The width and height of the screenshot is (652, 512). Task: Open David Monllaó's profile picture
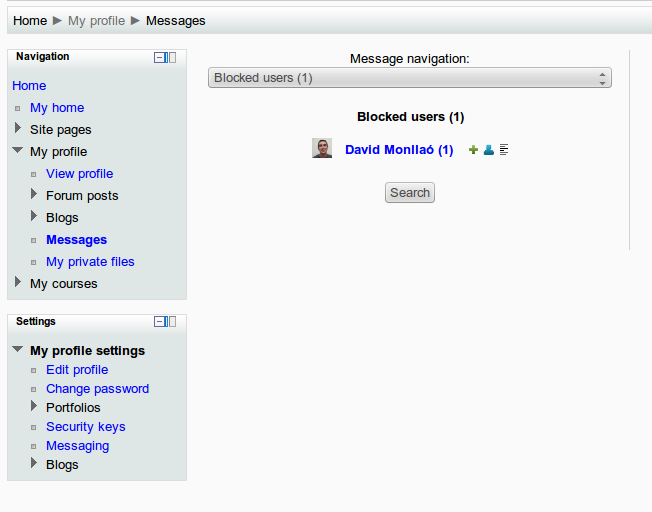322,148
